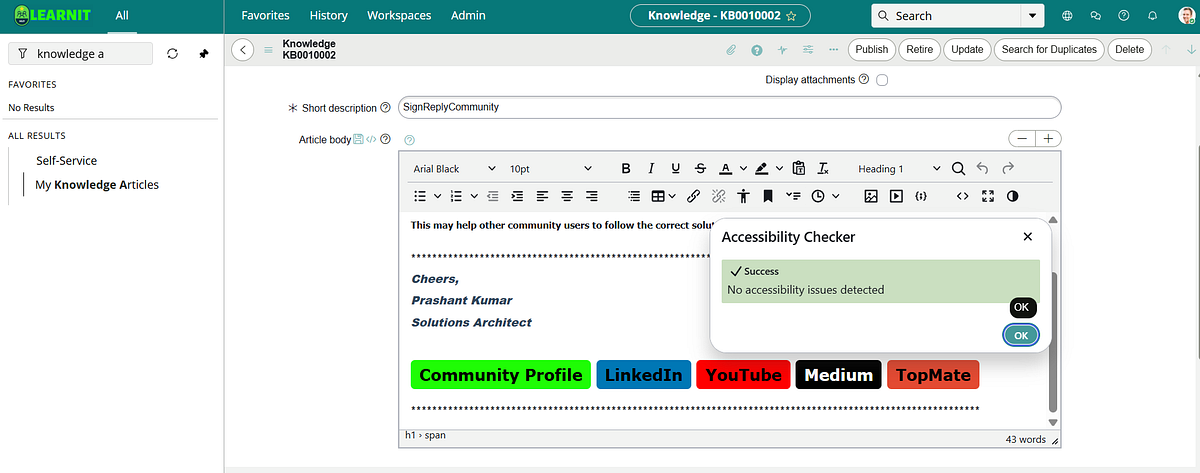The width and height of the screenshot is (1200, 473).
Task: Open the Admin menu
Action: click(468, 16)
